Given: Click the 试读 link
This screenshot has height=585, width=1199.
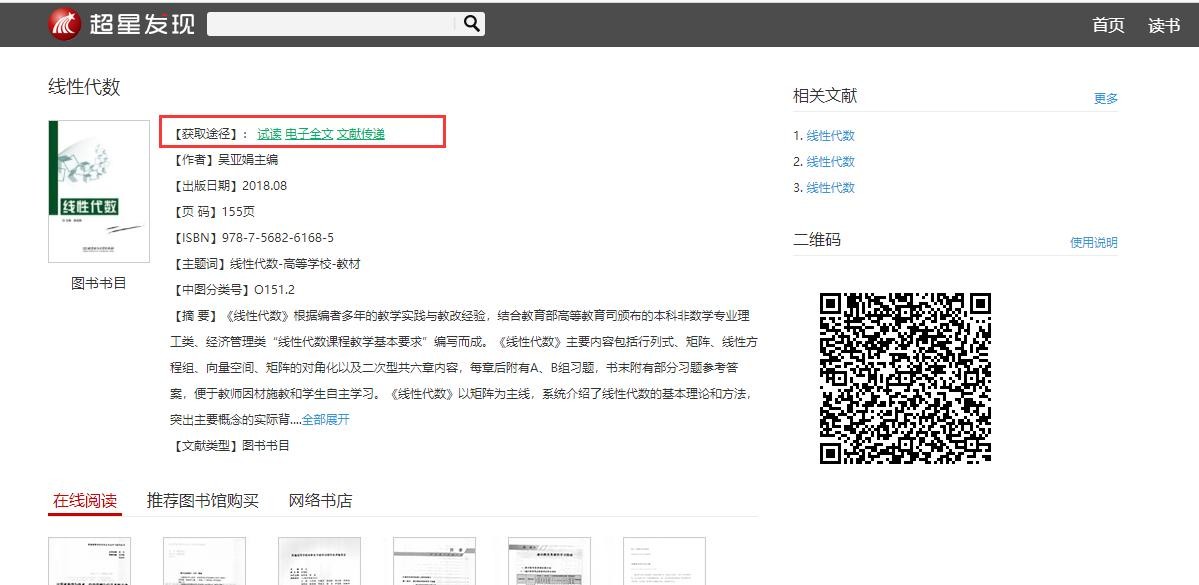Looking at the screenshot, I should (269, 134).
